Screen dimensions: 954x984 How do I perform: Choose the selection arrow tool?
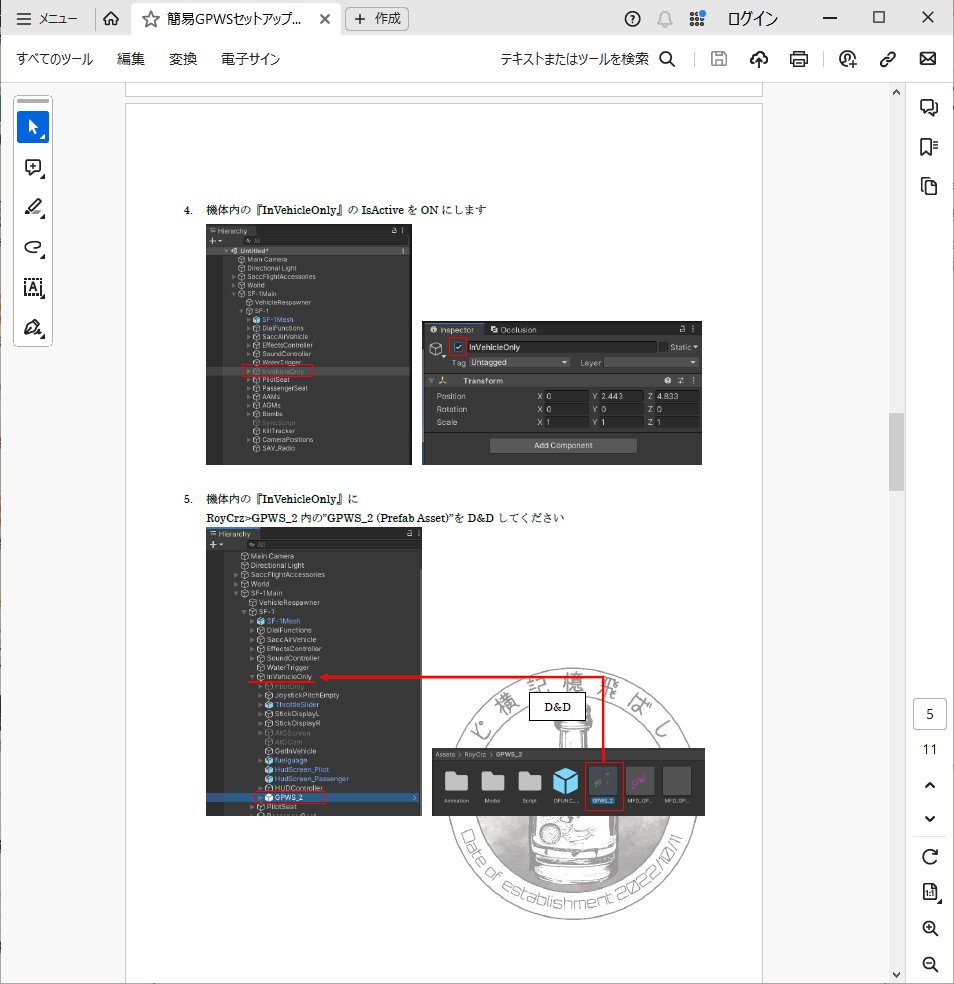tap(33, 127)
